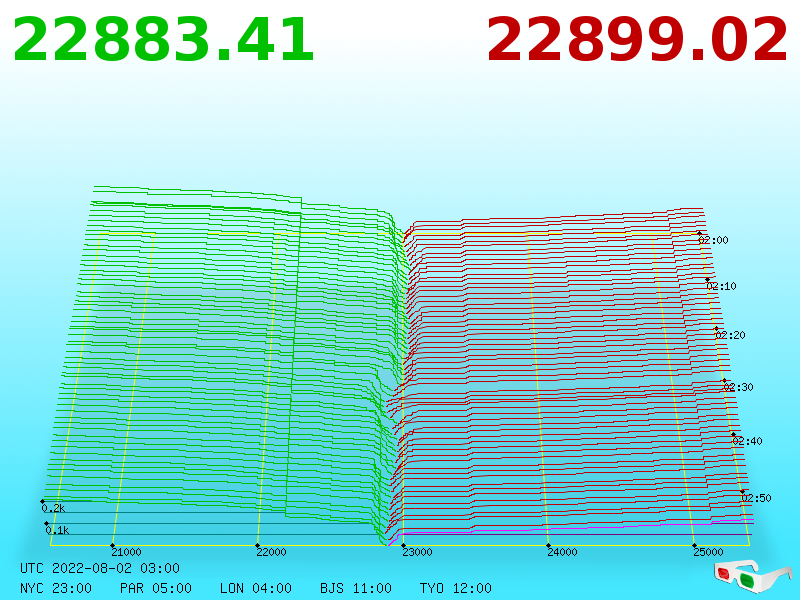Select the green bid price 22883.41
The height and width of the screenshot is (600, 800).
coord(163,40)
